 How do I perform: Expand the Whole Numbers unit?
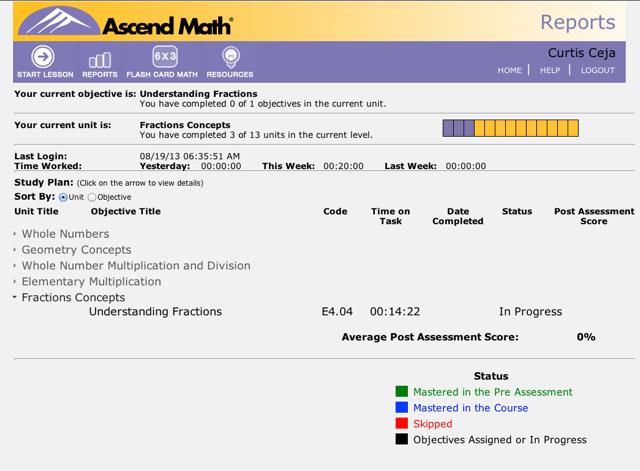pyautogui.click(x=65, y=234)
